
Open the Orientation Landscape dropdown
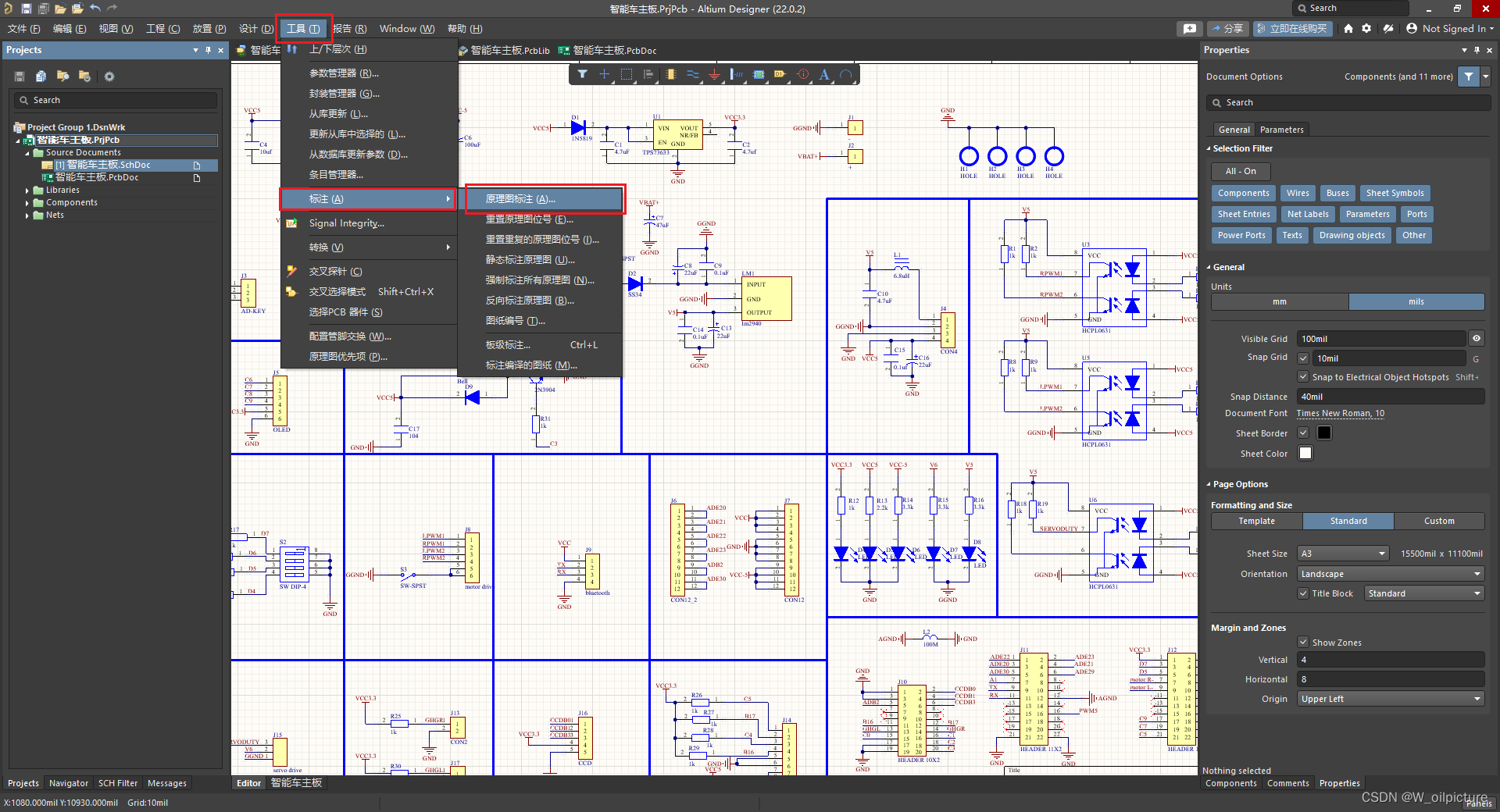[x=1390, y=574]
